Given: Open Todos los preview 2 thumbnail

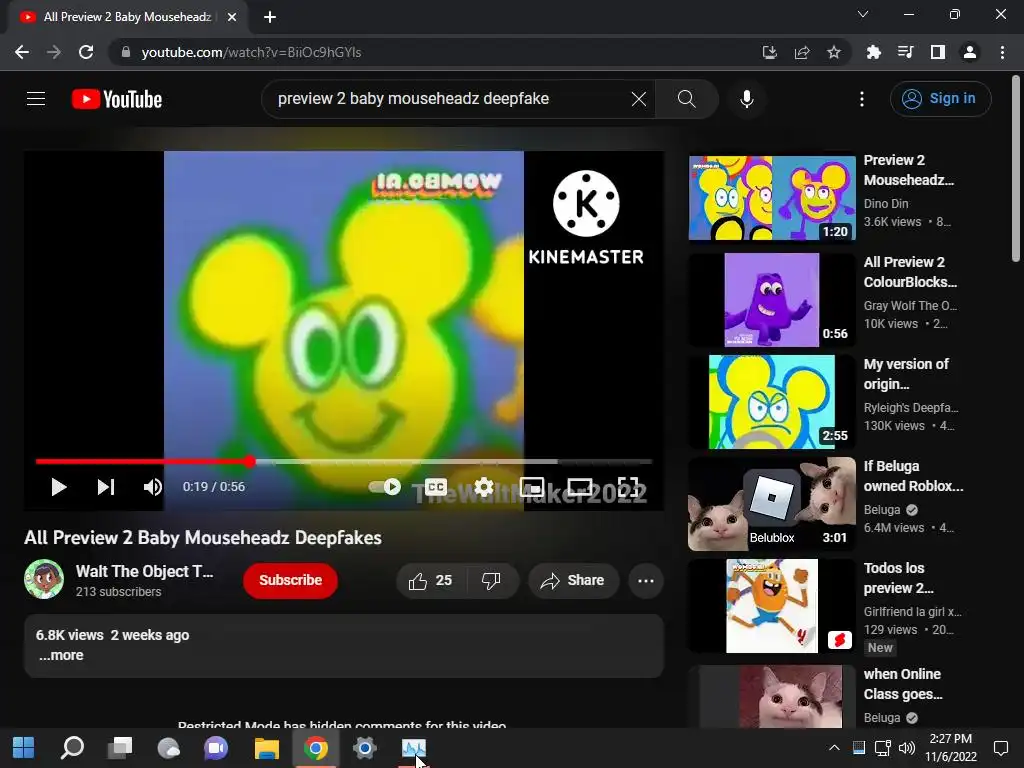Looking at the screenshot, I should pyautogui.click(x=772, y=605).
